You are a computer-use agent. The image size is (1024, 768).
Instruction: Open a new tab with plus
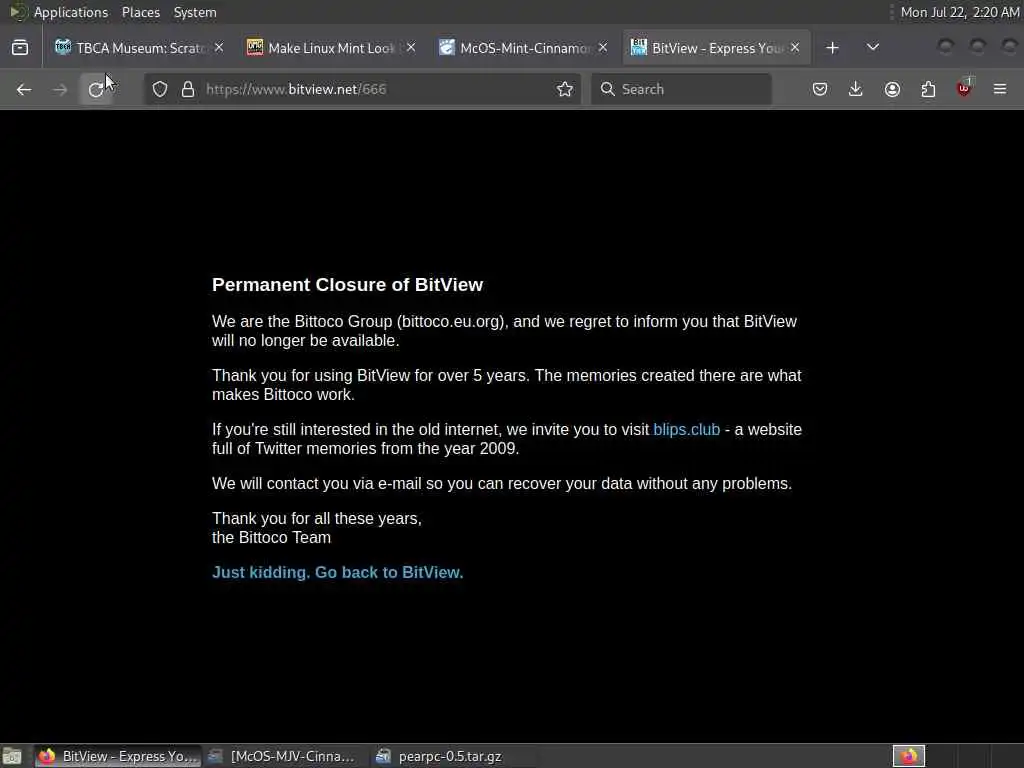(832, 48)
